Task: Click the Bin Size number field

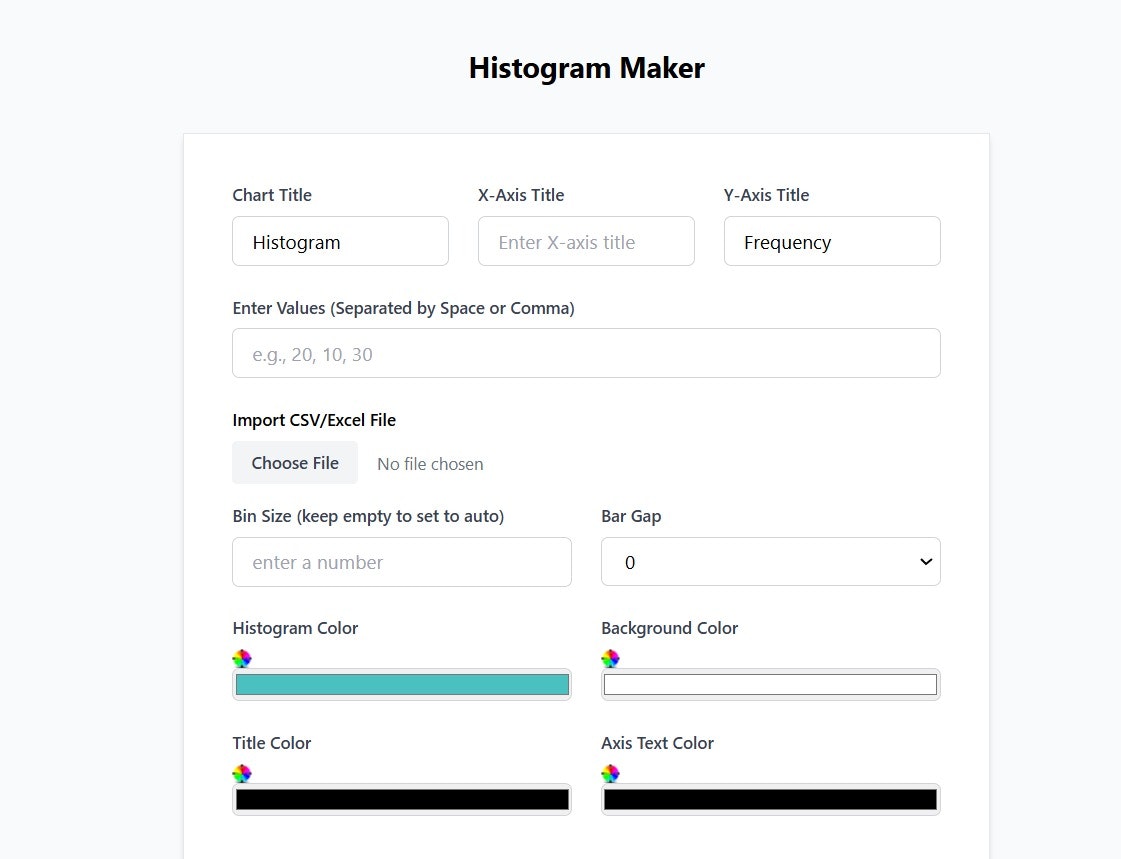Action: (x=401, y=562)
